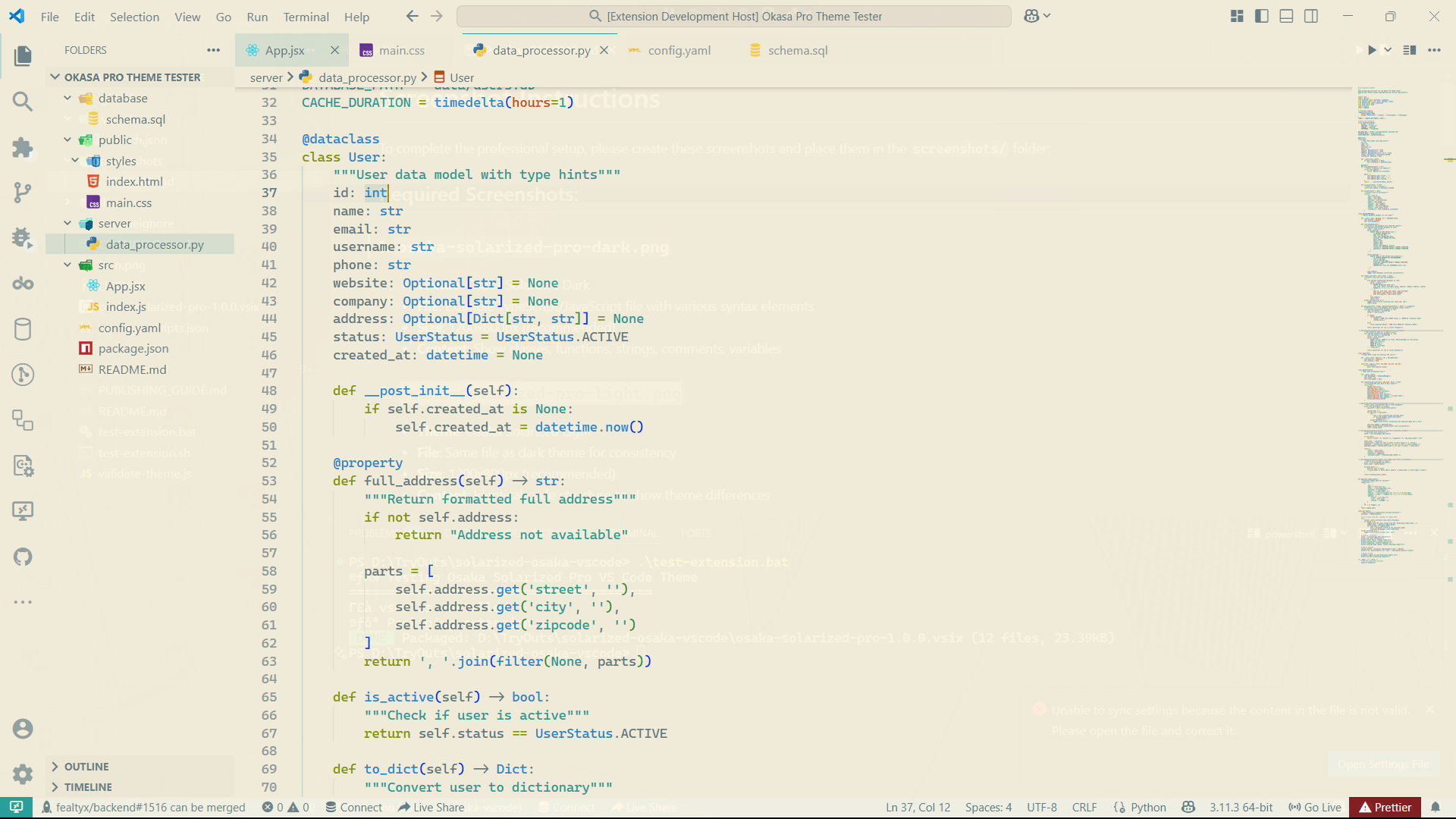Click the Accounts icon
1456x819 pixels.
click(23, 729)
